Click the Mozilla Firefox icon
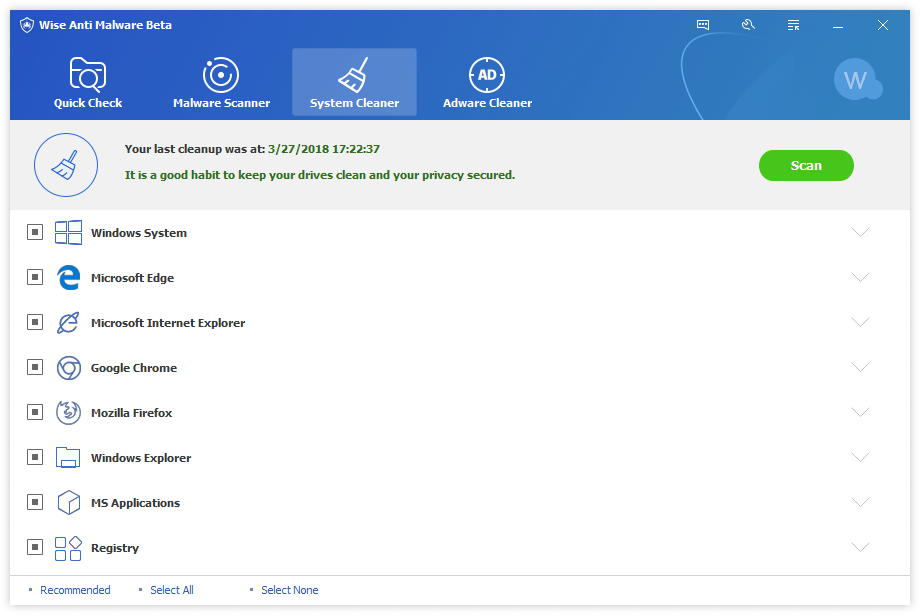 point(68,412)
